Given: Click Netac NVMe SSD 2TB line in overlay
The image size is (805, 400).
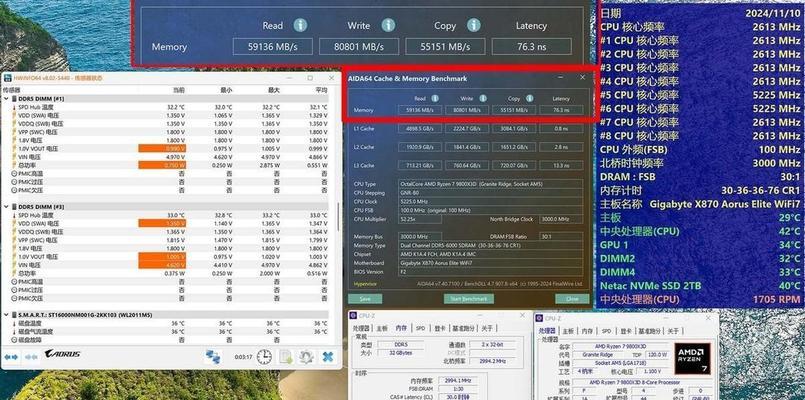Looking at the screenshot, I should (700, 285).
